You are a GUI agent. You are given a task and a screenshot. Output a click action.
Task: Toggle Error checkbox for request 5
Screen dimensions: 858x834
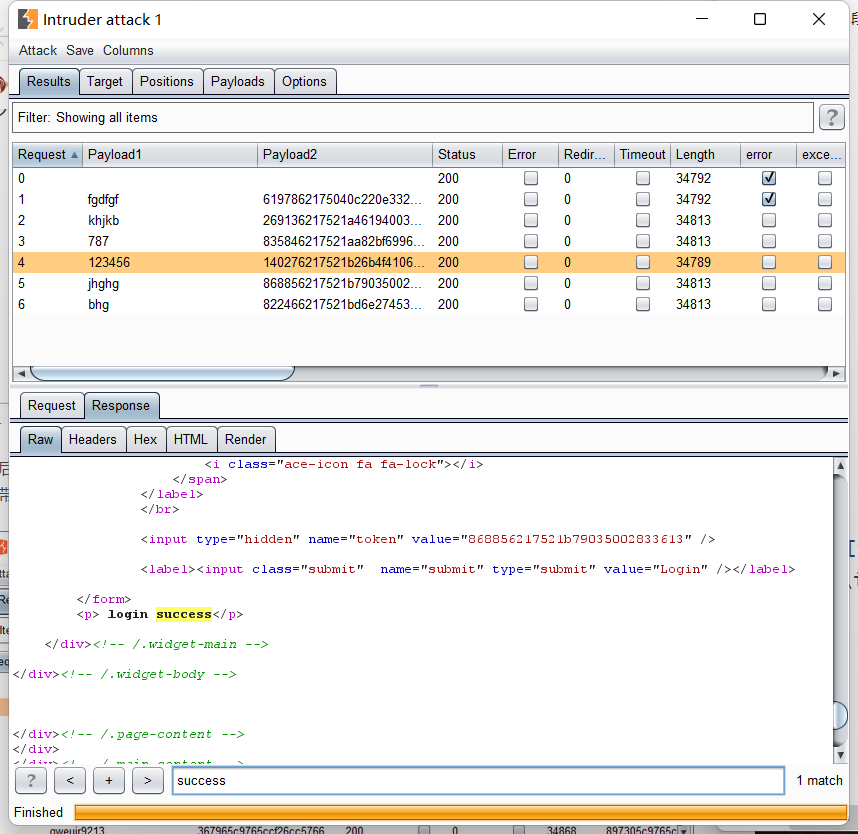pyautogui.click(x=530, y=283)
